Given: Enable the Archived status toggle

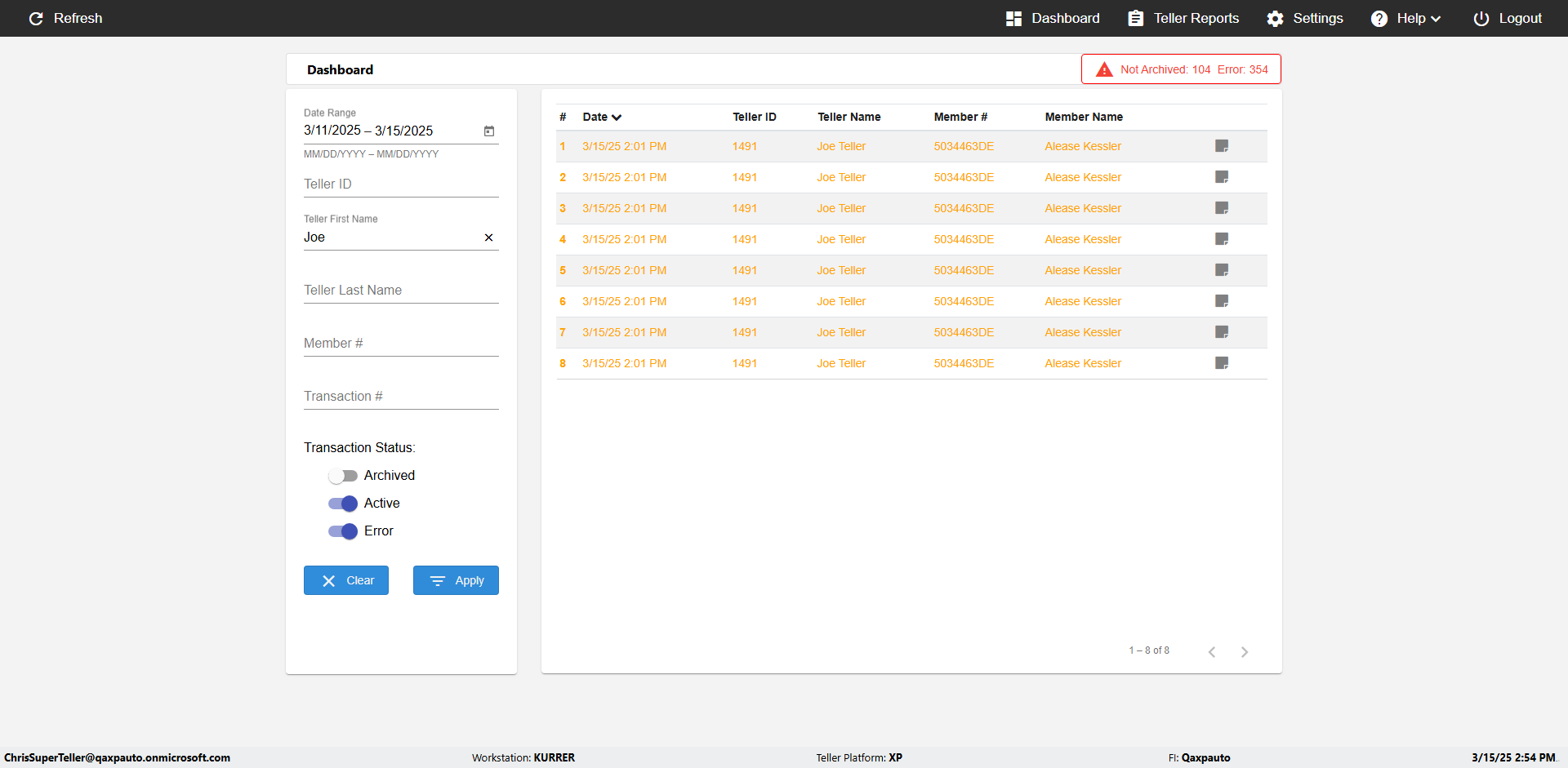Looking at the screenshot, I should pyautogui.click(x=343, y=476).
